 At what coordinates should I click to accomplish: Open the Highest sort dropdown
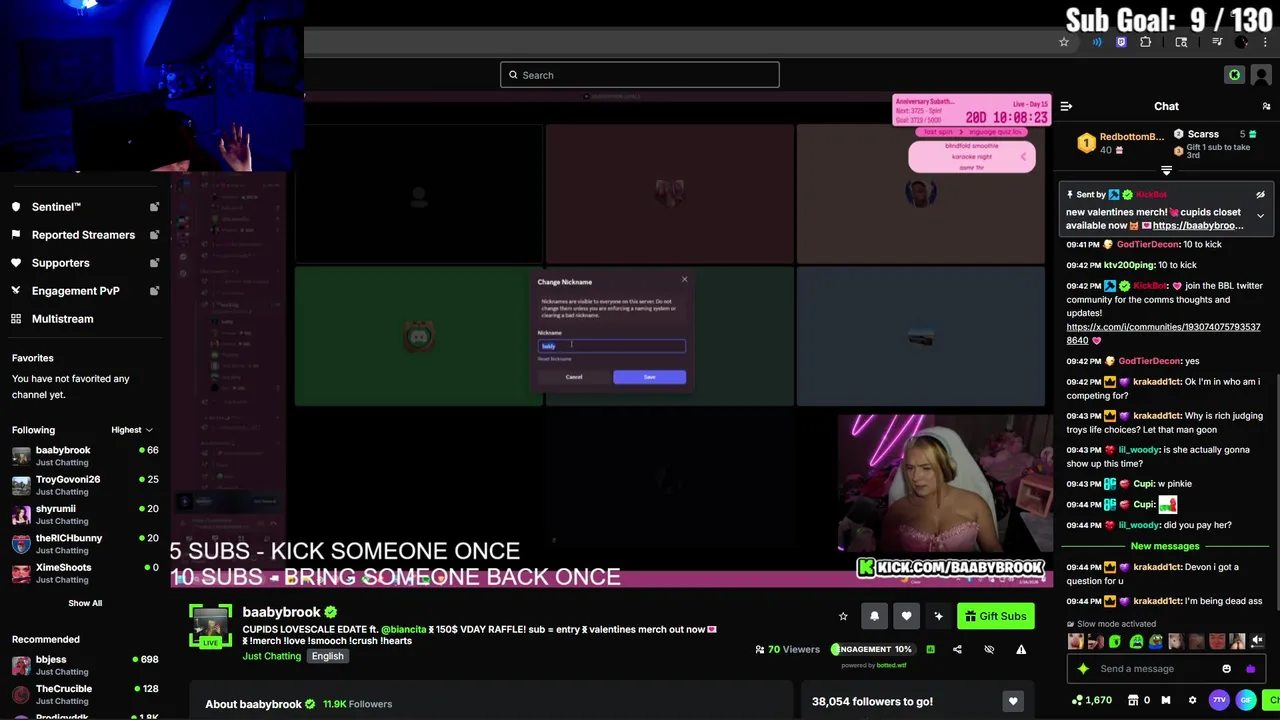132,430
